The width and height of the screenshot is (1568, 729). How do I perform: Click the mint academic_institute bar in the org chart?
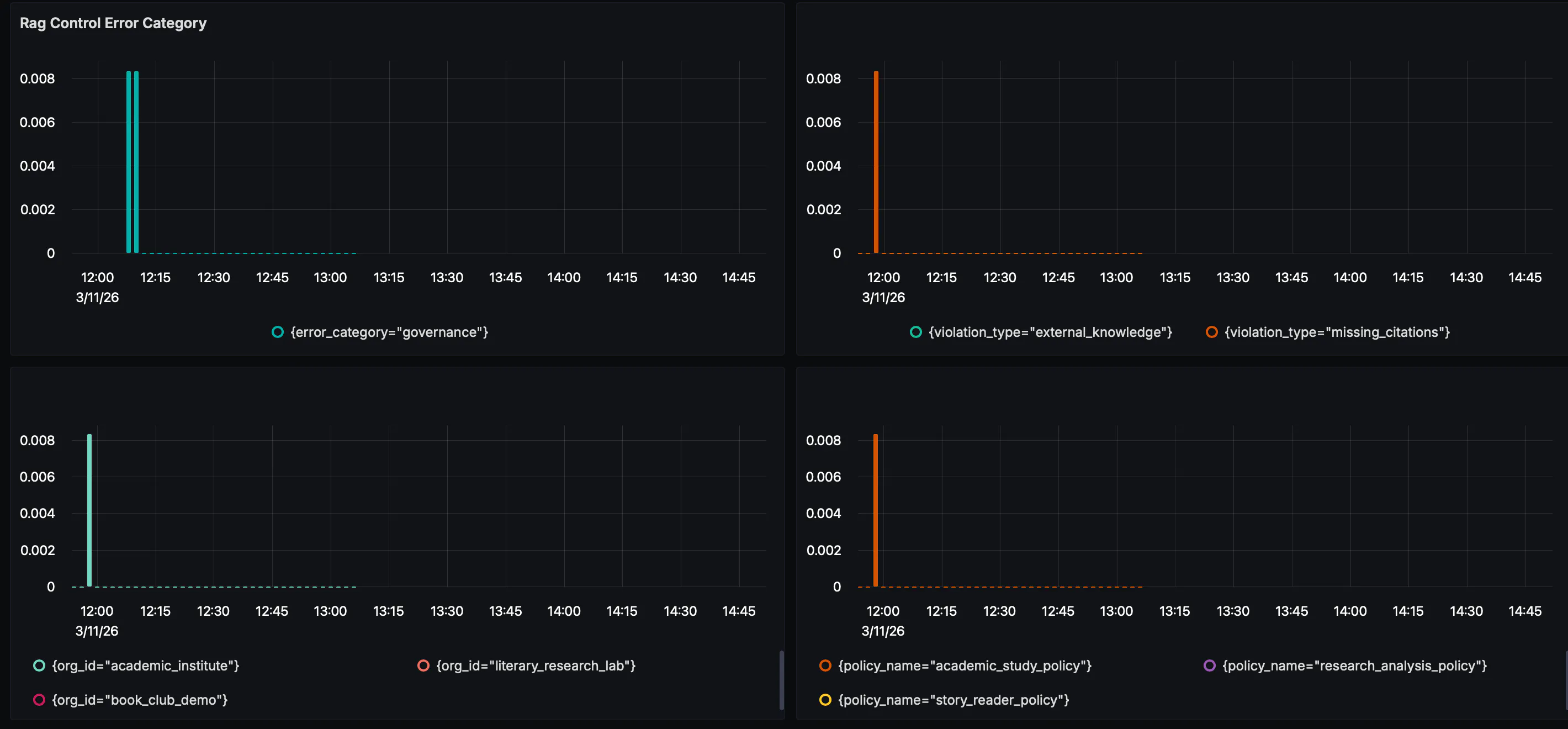(89, 510)
